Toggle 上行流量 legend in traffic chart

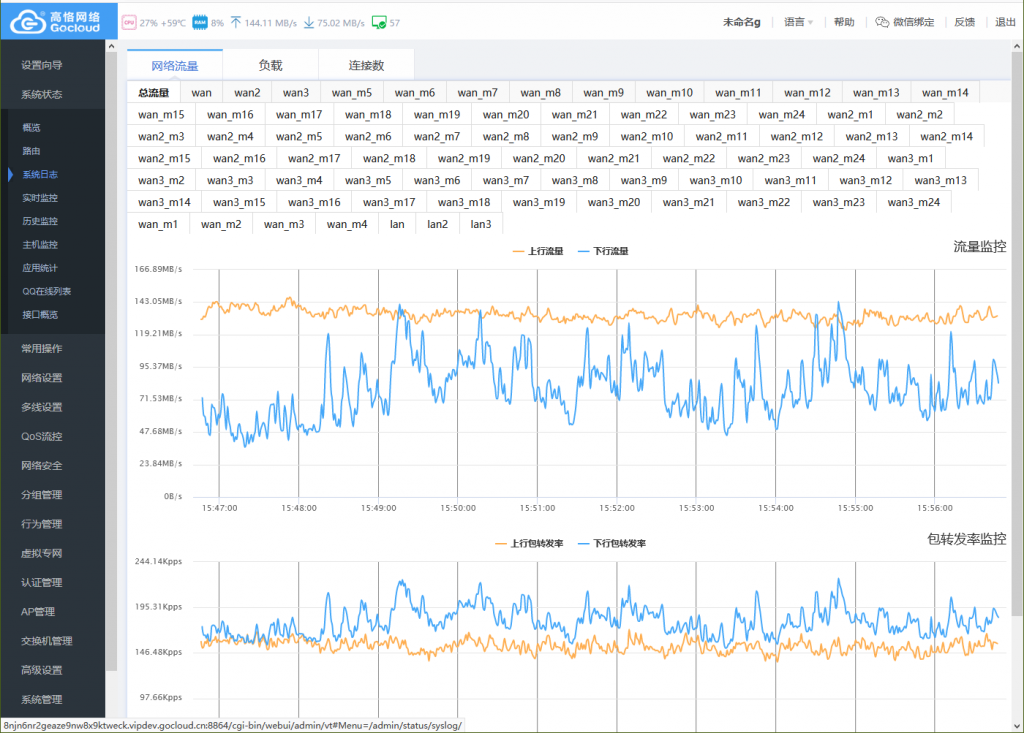coord(538,251)
